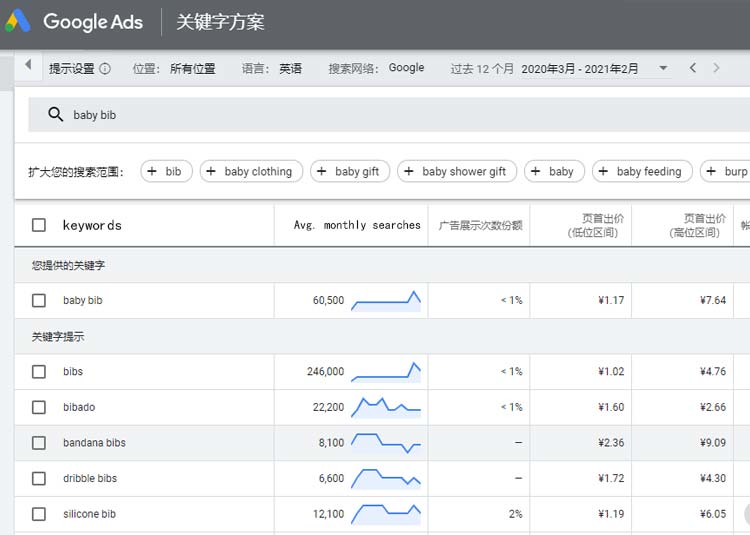
Task: Collapse the left side panel arrow
Action: click(x=28, y=65)
